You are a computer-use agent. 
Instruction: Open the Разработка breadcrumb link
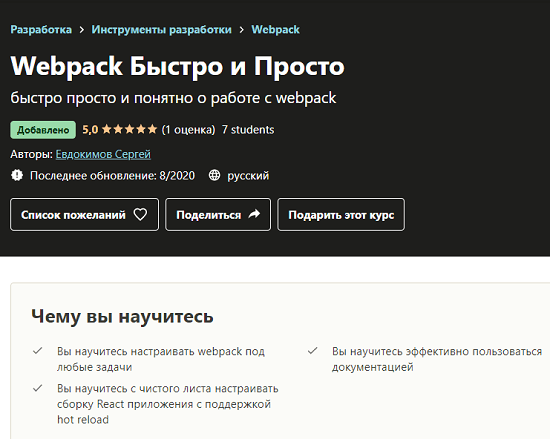click(41, 30)
